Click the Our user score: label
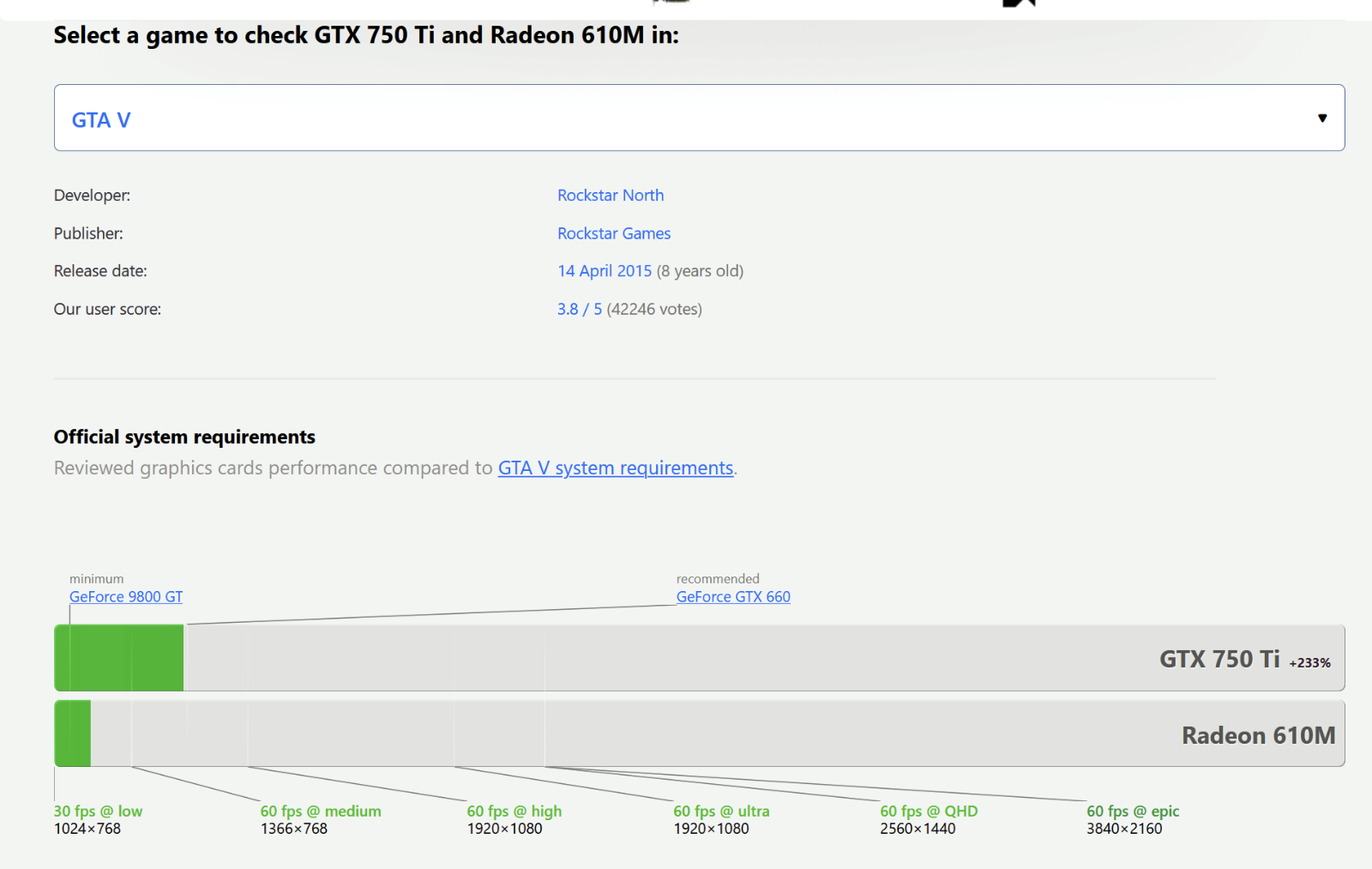The width and height of the screenshot is (1372, 869). click(107, 309)
